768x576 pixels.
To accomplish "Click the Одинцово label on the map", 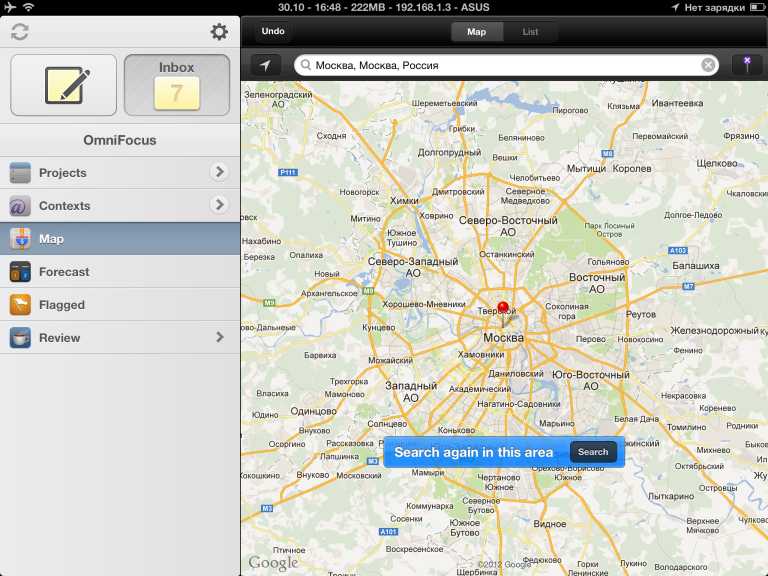I will [x=313, y=411].
